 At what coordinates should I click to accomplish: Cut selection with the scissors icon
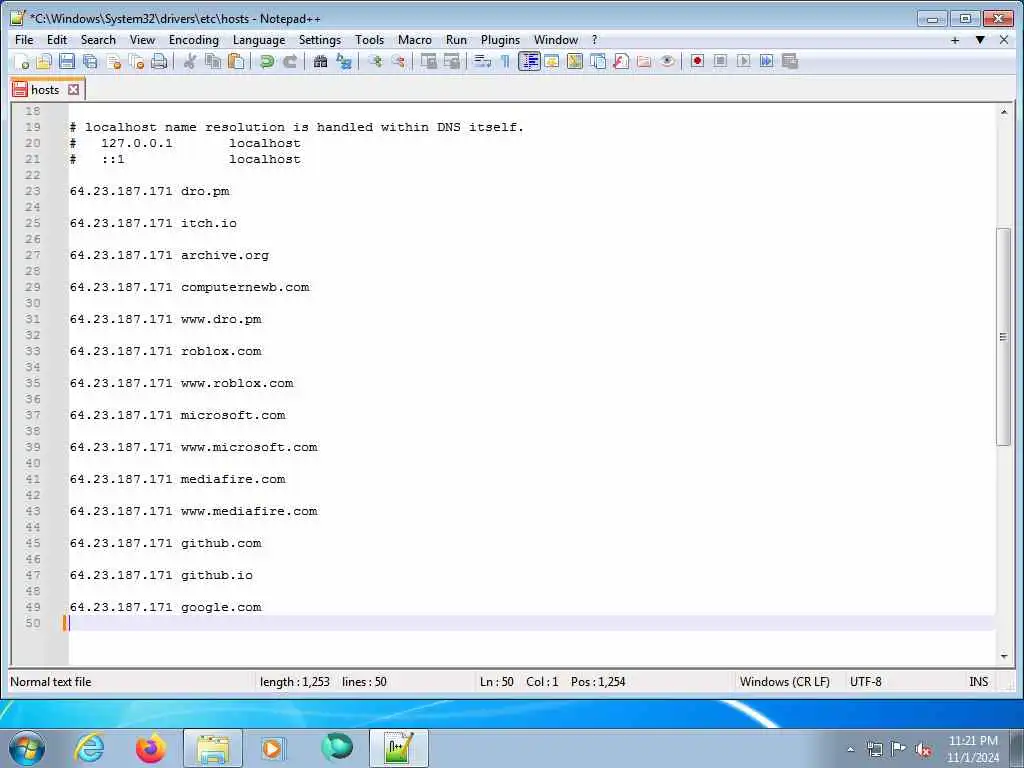tap(190, 61)
